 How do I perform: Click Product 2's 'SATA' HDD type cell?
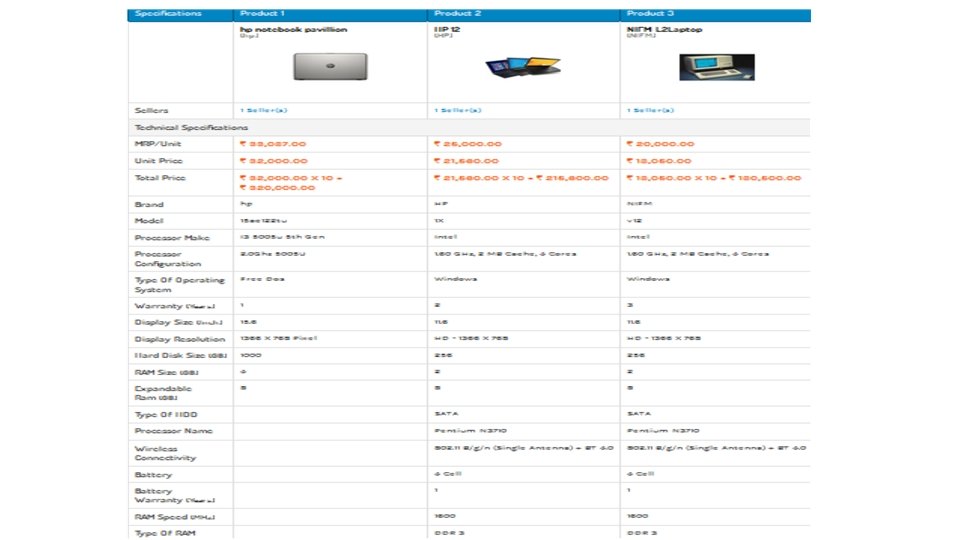point(446,414)
